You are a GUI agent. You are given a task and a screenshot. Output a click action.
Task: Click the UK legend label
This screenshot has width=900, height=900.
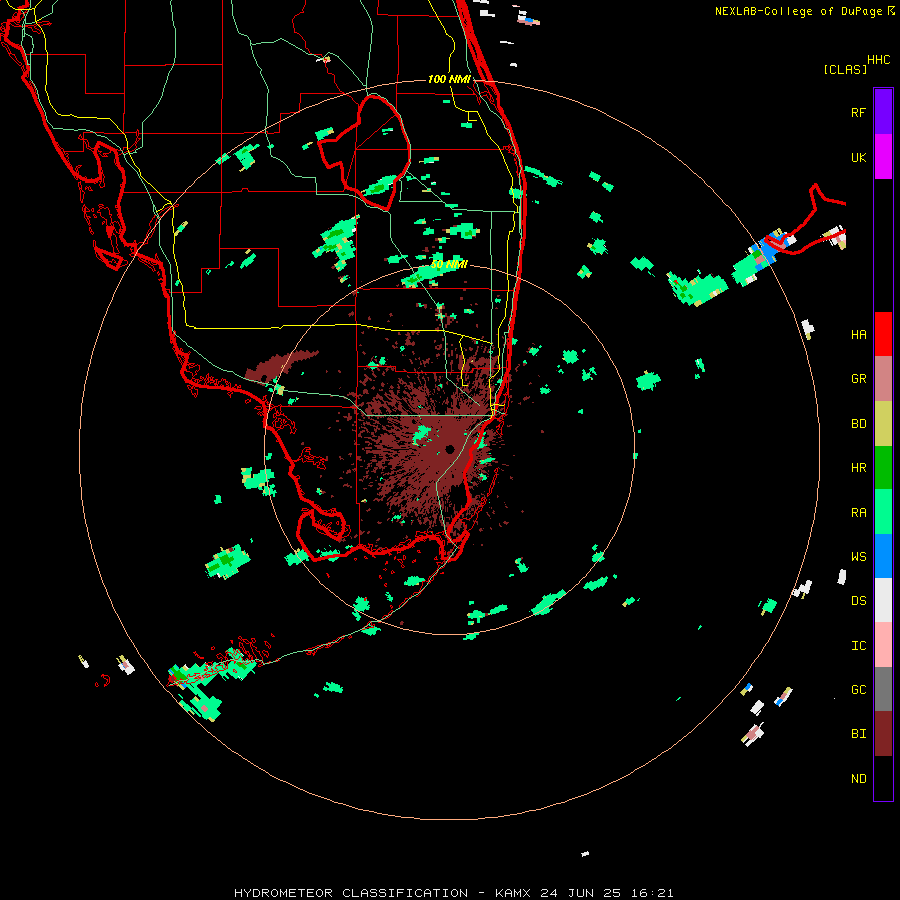(858, 157)
